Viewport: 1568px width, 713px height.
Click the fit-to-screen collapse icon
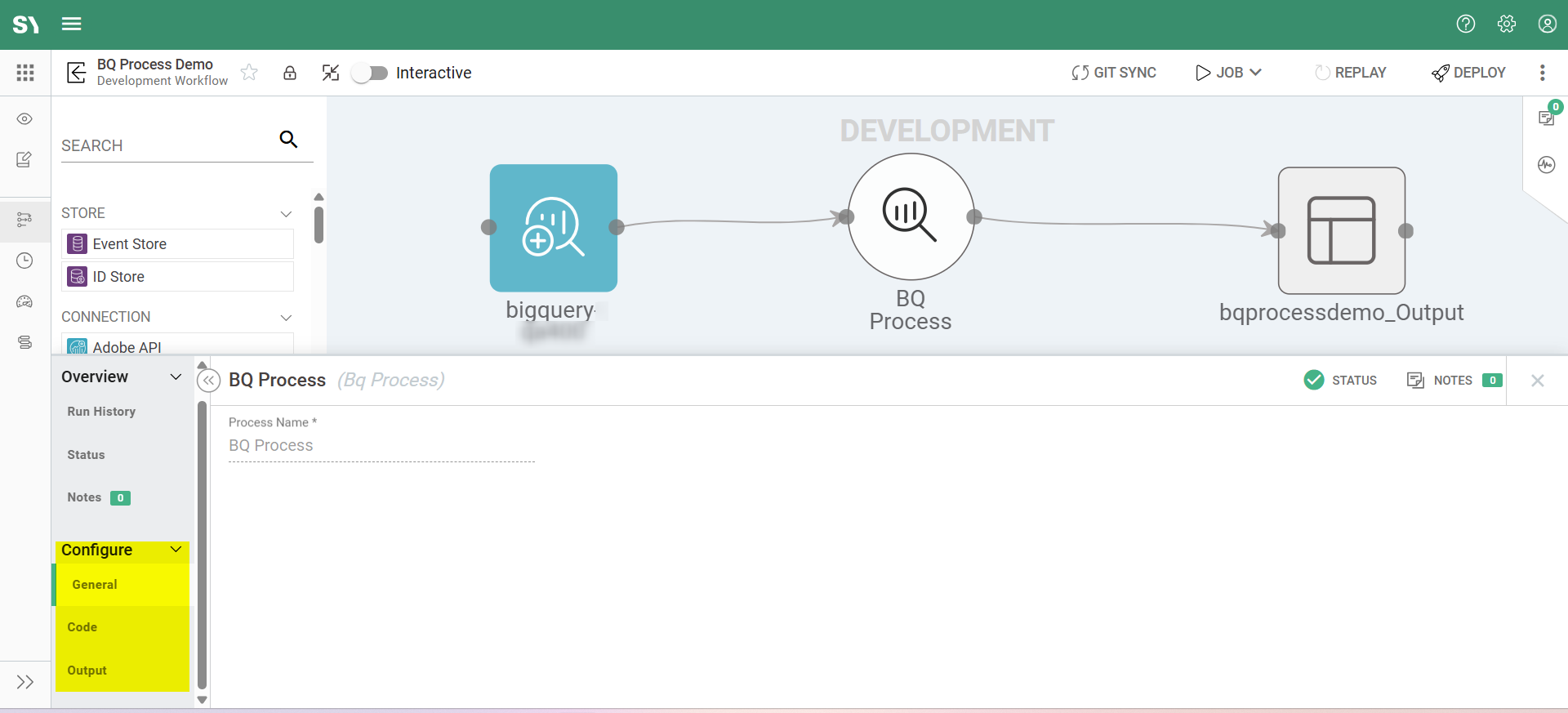point(330,73)
